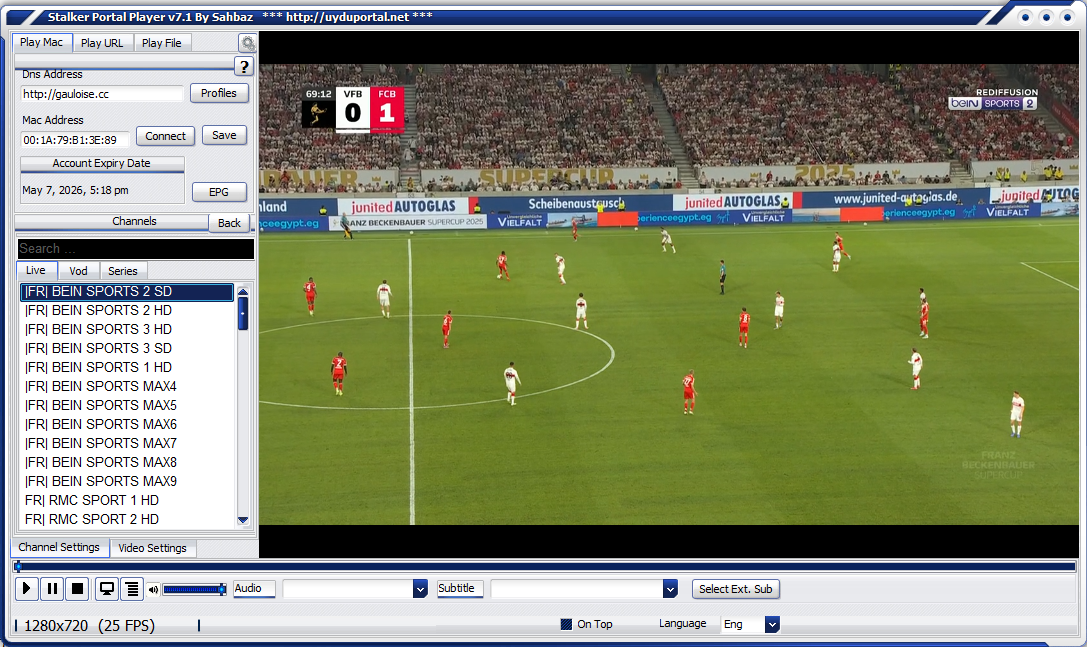Image resolution: width=1087 pixels, height=647 pixels.
Task: Click Select Ext. Sub button
Action: (736, 589)
